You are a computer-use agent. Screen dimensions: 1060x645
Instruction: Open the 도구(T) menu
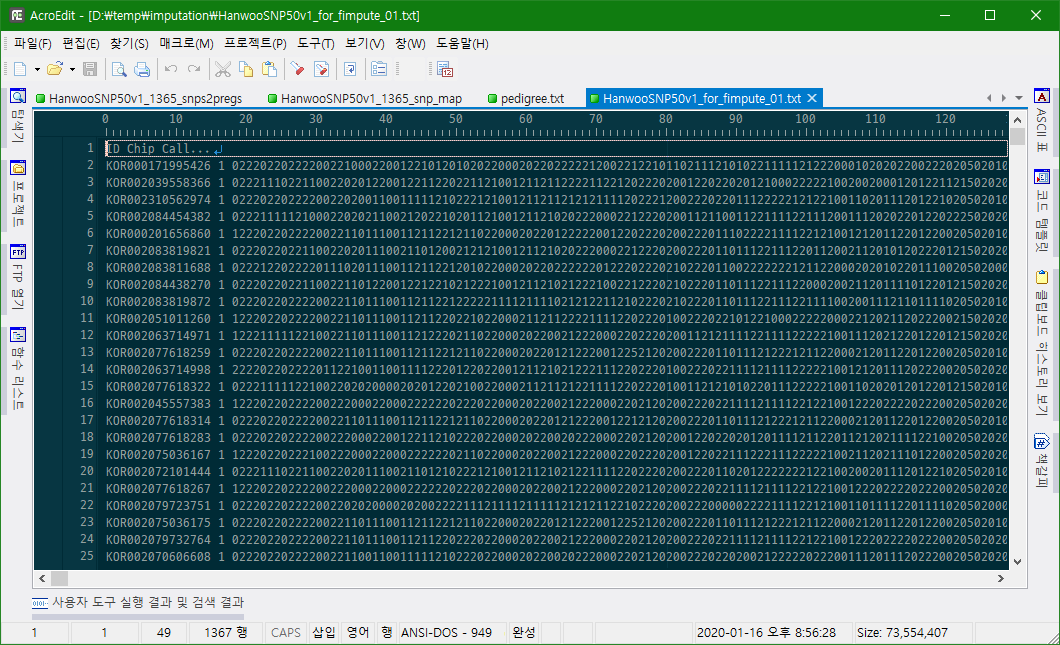pos(316,44)
